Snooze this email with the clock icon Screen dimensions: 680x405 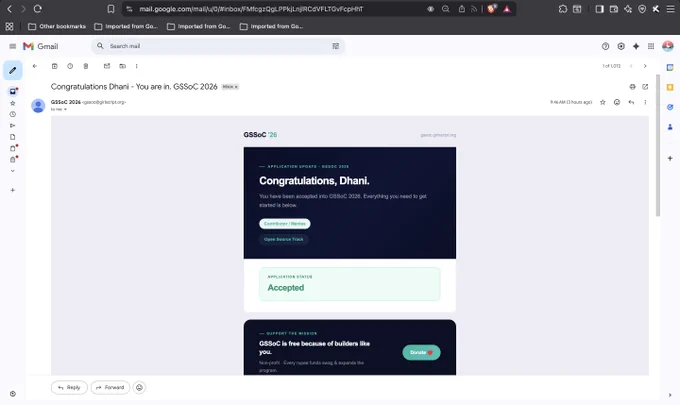coord(70,66)
